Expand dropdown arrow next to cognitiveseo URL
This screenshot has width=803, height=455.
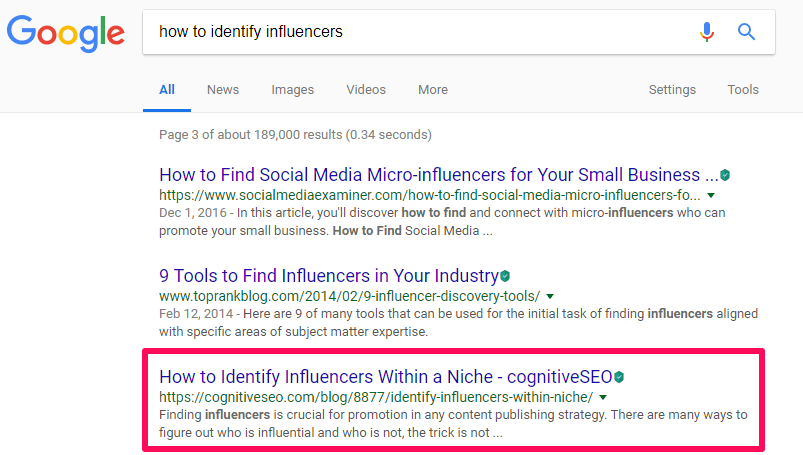(x=603, y=397)
